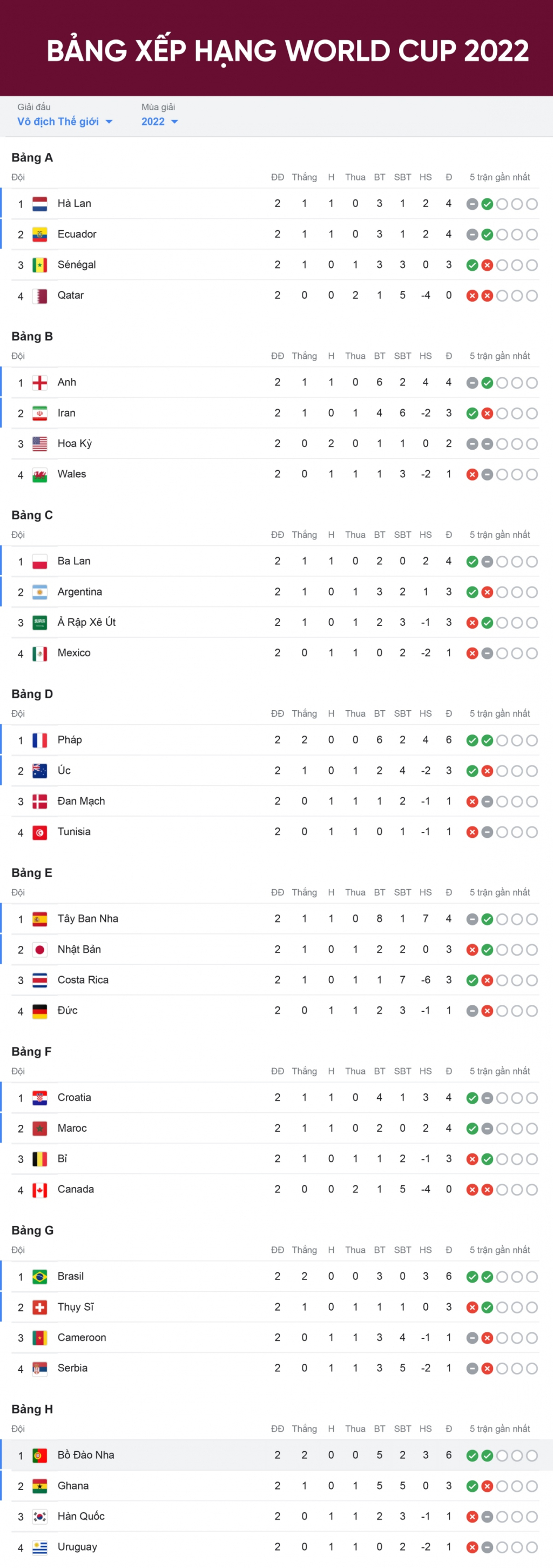Click the England flag next to Anh
The height and width of the screenshot is (1568, 553).
(x=39, y=383)
